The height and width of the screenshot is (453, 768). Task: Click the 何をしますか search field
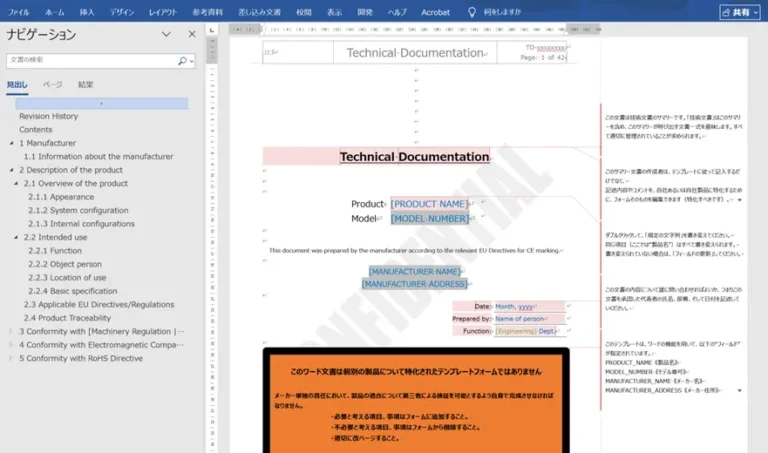point(502,12)
